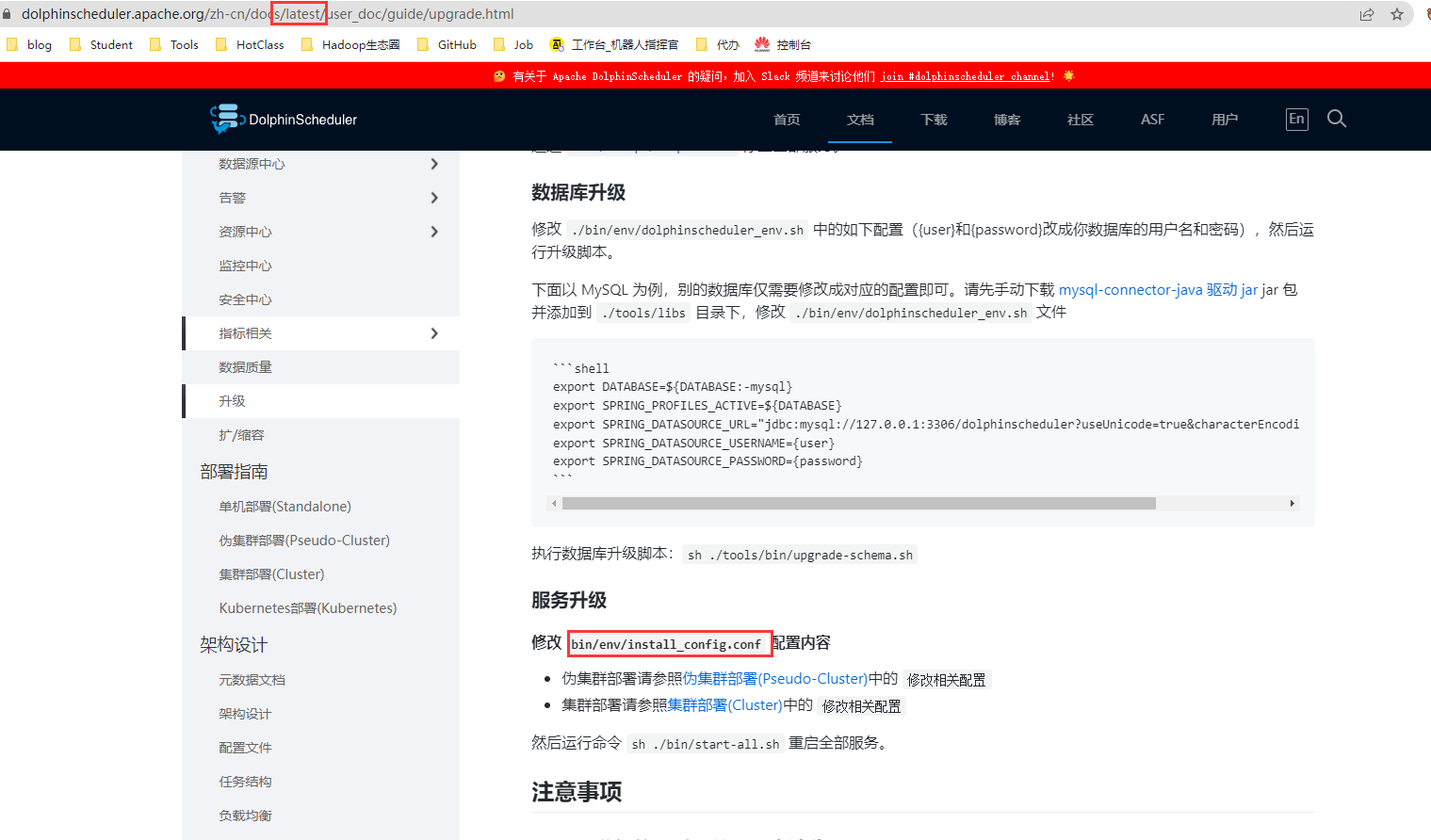This screenshot has width=1431, height=840.
Task: Open the Tools bookmark folder
Action: pos(174,44)
